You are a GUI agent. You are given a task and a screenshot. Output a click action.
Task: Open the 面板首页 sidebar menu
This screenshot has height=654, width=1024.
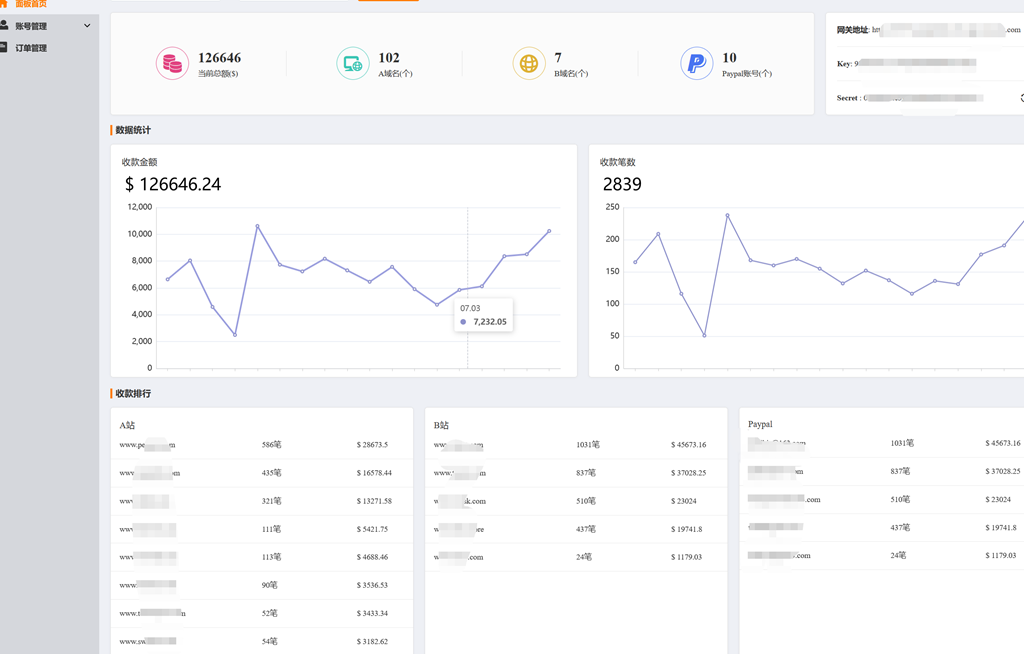(x=30, y=4)
